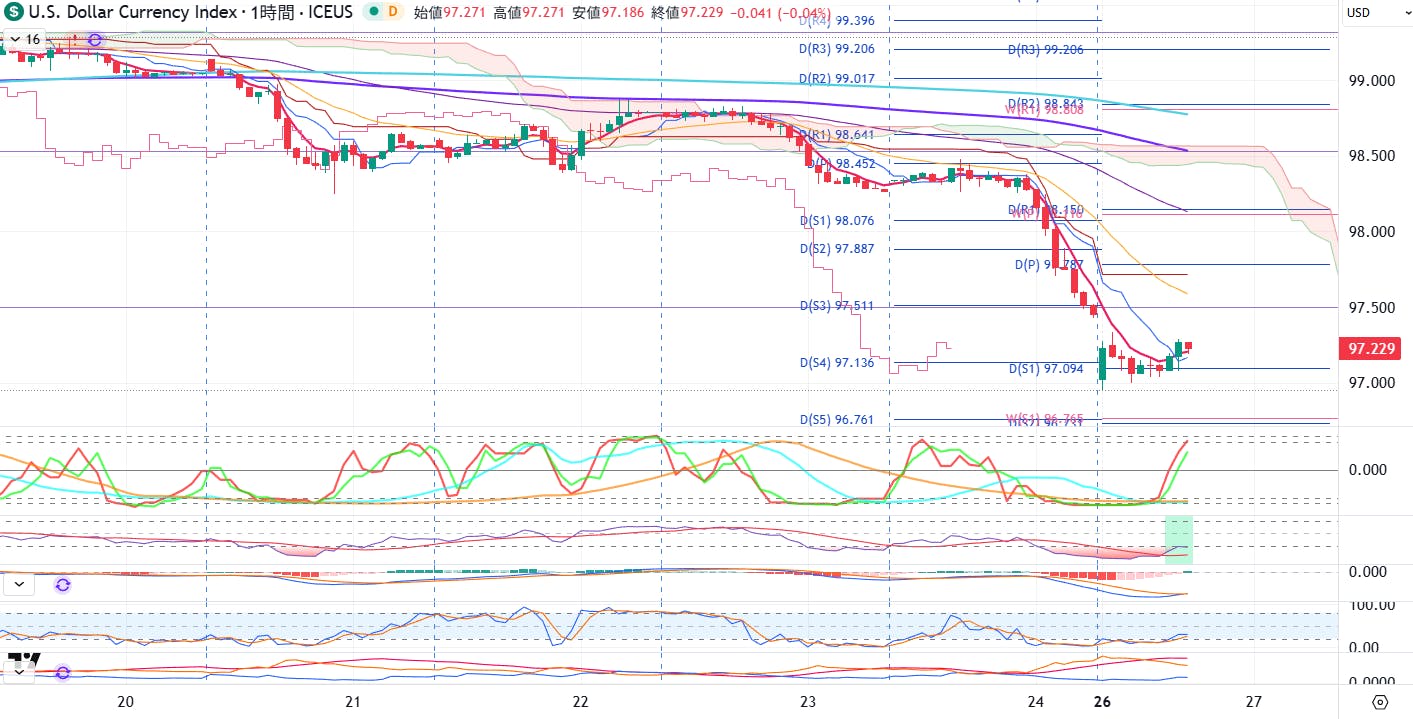Select the D(S2) 97.887 pivot label

[837, 249]
